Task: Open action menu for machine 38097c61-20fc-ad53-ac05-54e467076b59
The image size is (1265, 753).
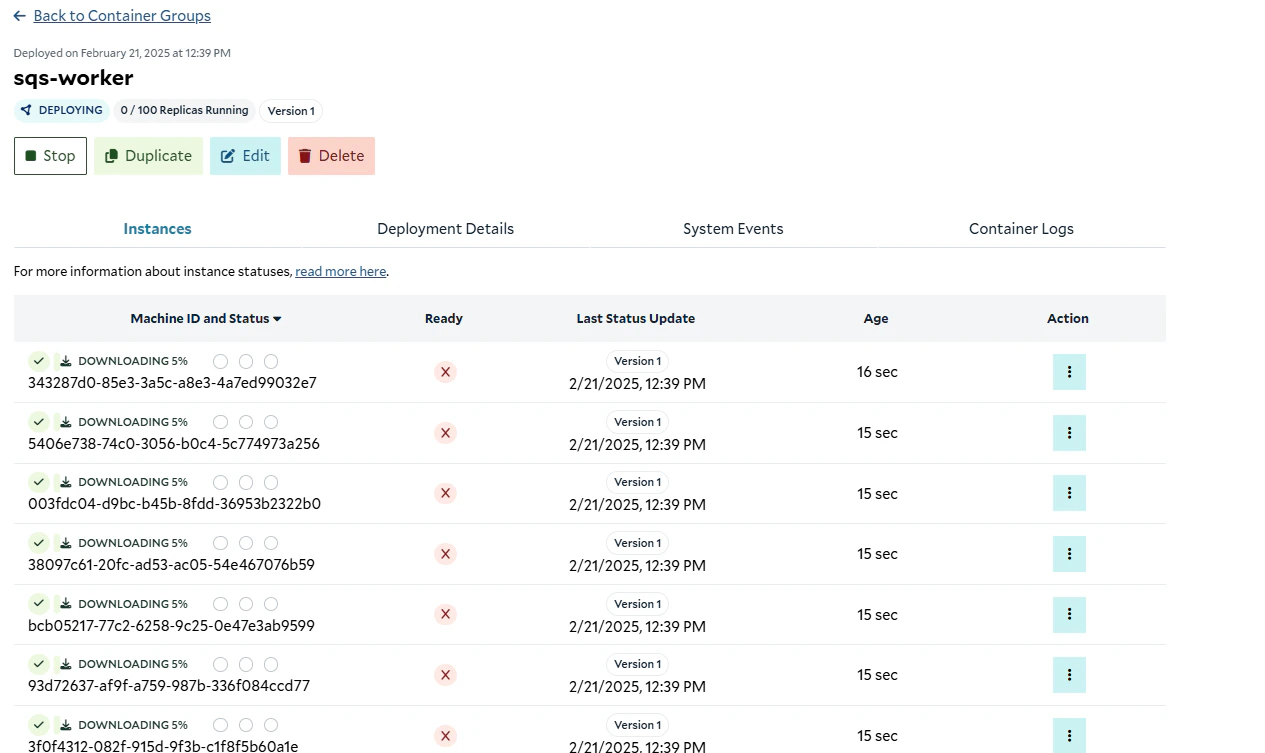Action: [1069, 554]
